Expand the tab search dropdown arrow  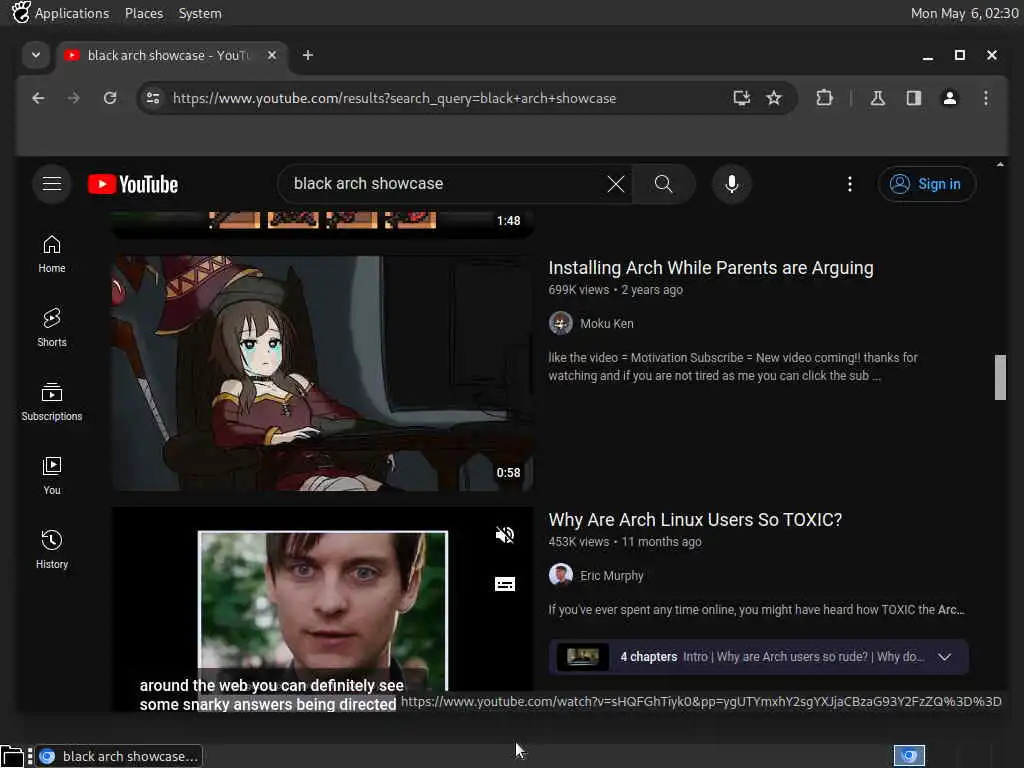click(x=36, y=56)
